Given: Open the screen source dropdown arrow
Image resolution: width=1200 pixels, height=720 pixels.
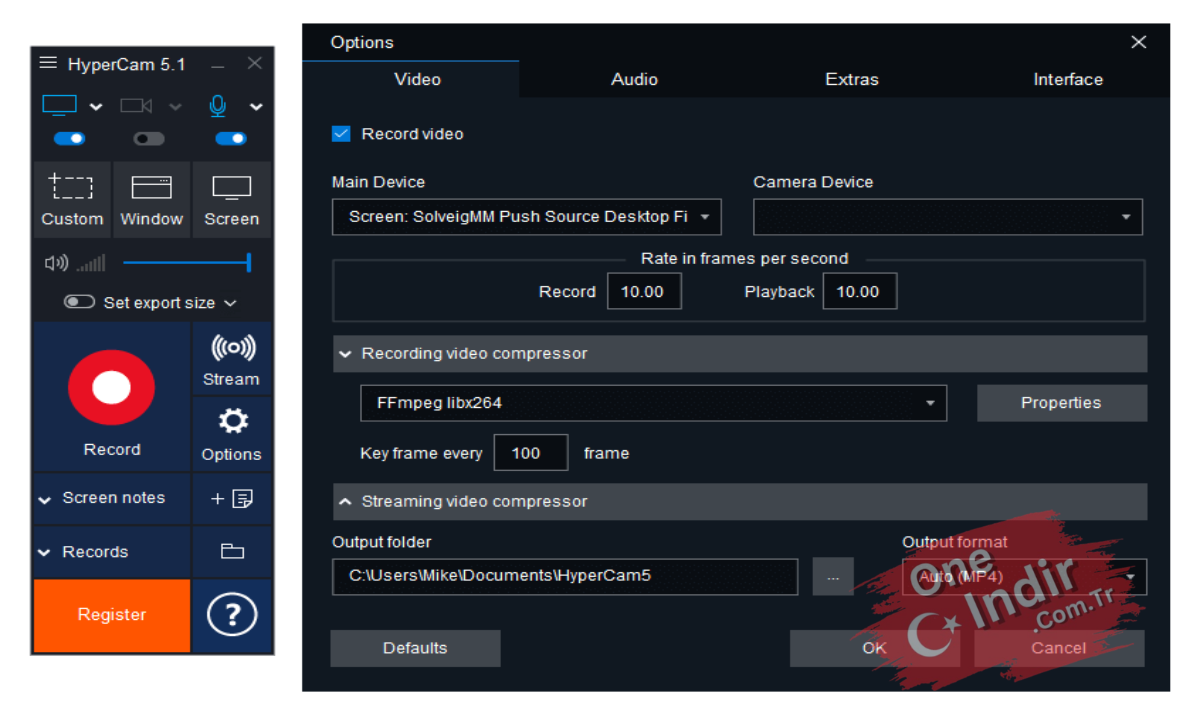Looking at the screenshot, I should [96, 107].
